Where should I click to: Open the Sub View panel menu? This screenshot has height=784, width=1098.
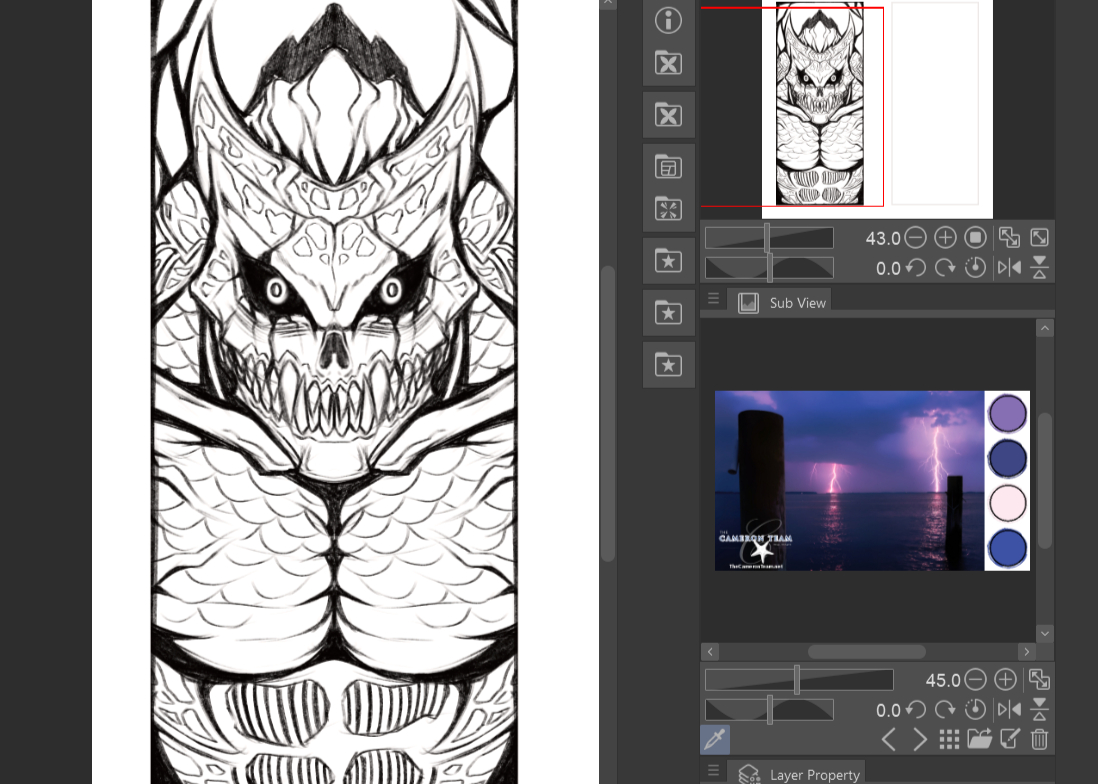pos(713,299)
